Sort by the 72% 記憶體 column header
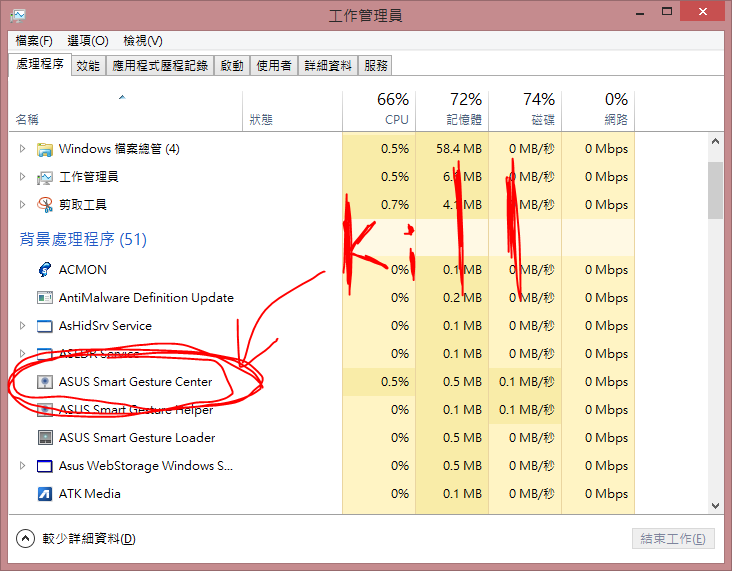Viewport: 732px width, 571px height. (x=452, y=111)
